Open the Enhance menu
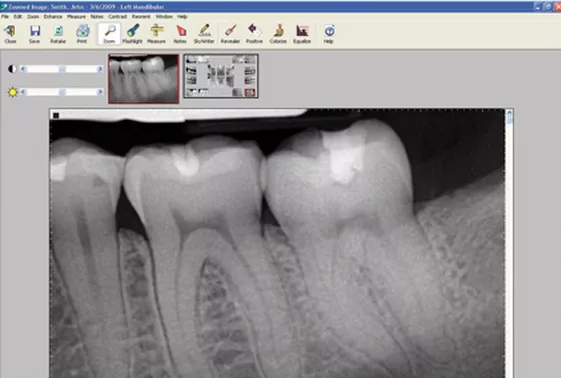Viewport: 561px width, 378px height. tap(53, 17)
